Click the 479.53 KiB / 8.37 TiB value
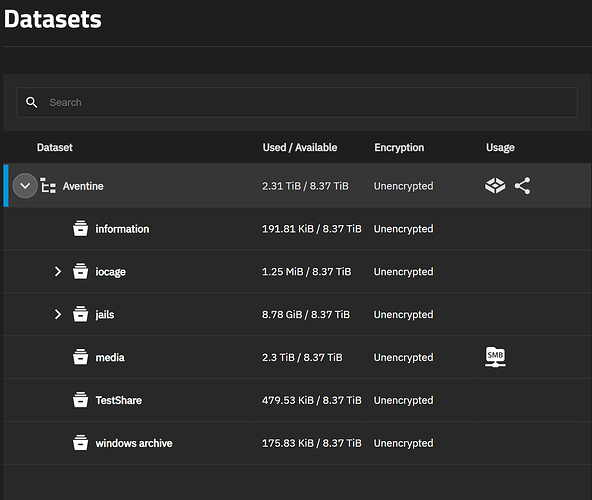 tap(312, 400)
